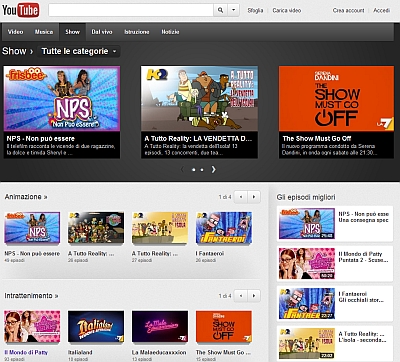The height and width of the screenshot is (362, 400).
Task: Open A Tutto Reality episode thumbnail in sidebar
Action: 307,343
